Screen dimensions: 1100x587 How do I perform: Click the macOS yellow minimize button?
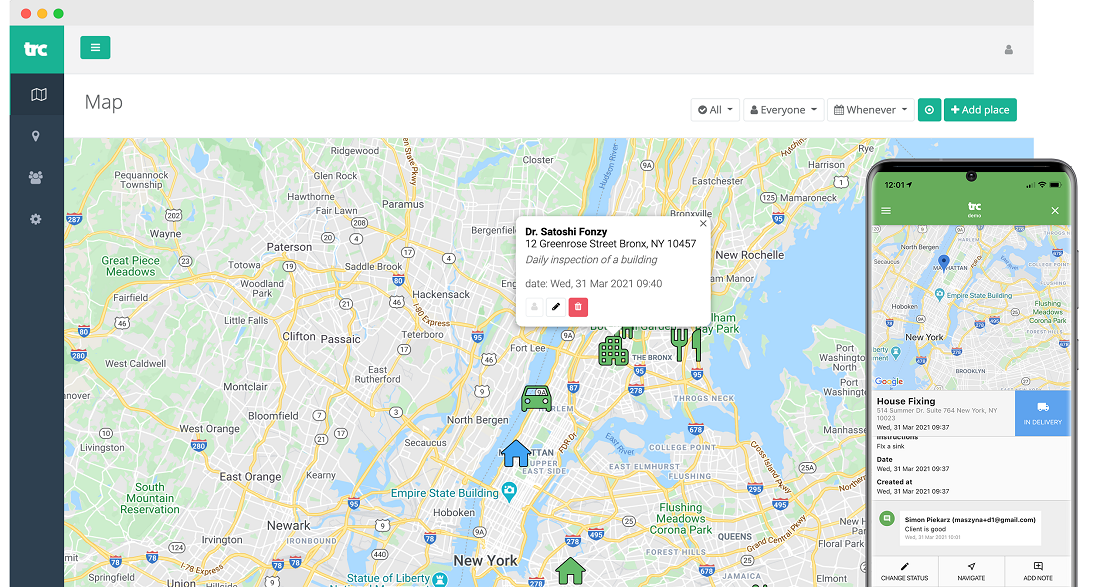[x=42, y=13]
